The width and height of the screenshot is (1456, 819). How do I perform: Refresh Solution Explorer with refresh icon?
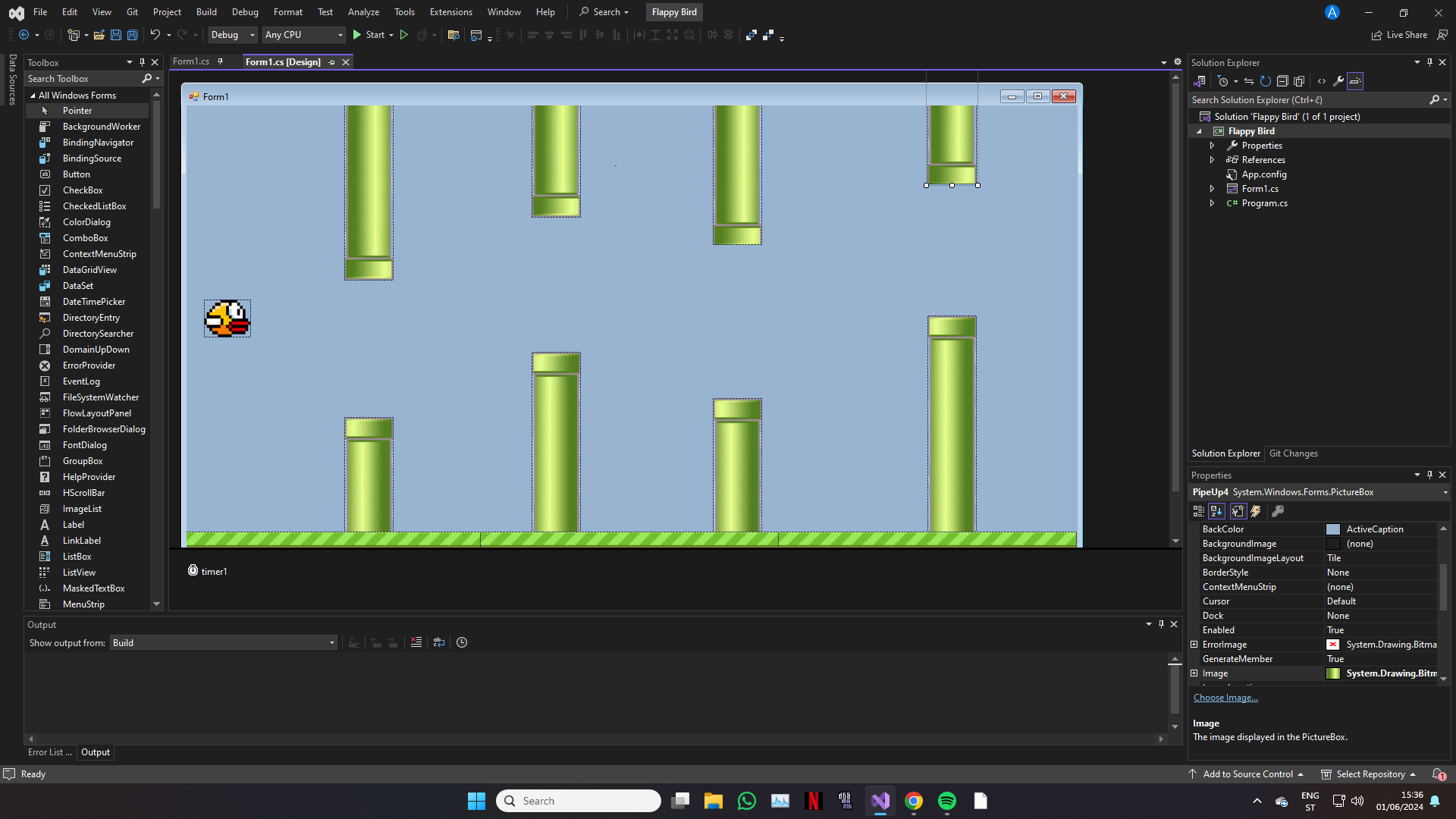(x=1265, y=81)
